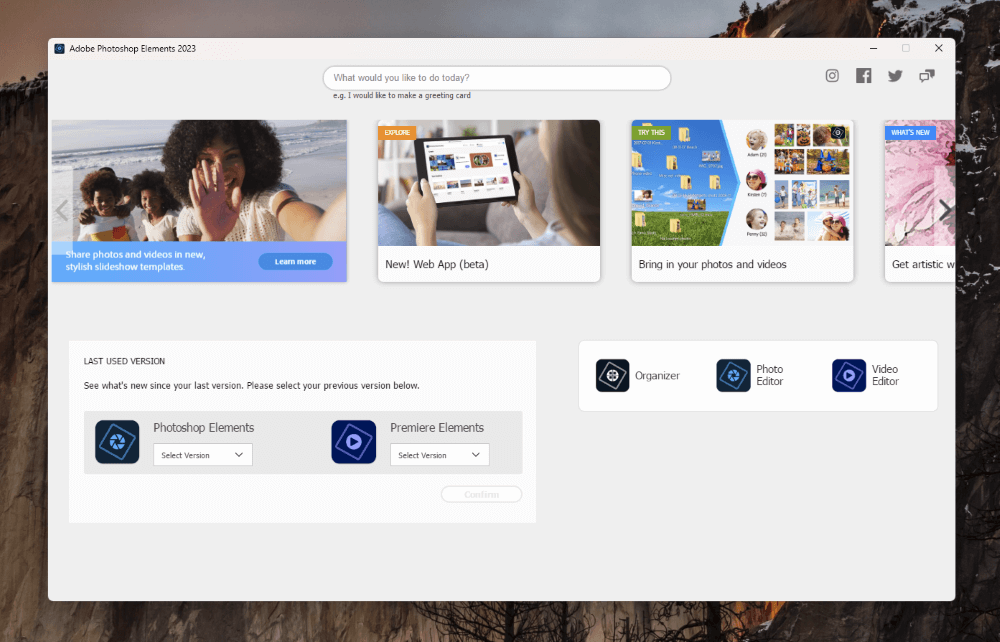
Task: Click the Video Editor label
Action: [885, 375]
